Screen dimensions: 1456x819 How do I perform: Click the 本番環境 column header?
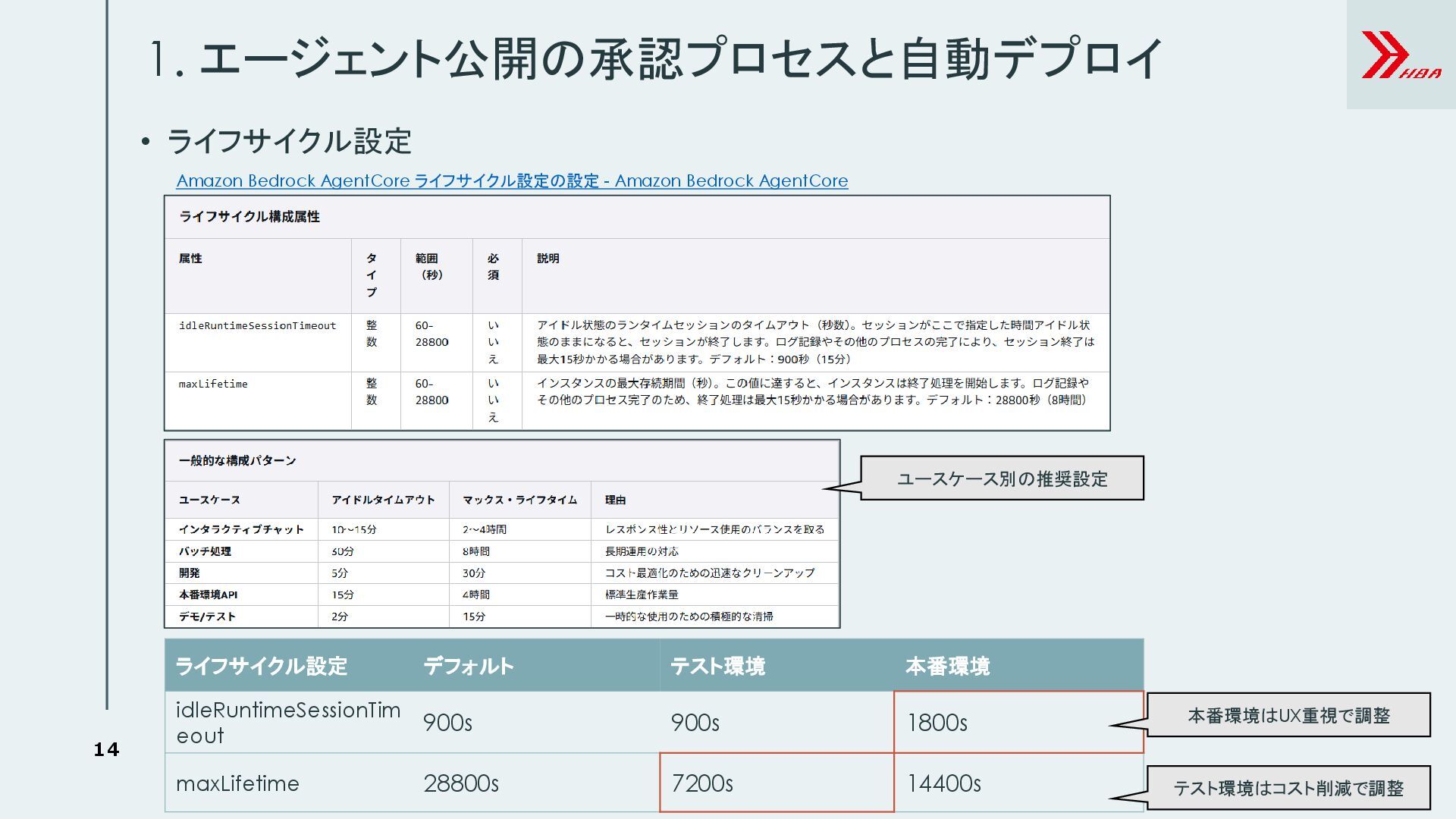[947, 667]
